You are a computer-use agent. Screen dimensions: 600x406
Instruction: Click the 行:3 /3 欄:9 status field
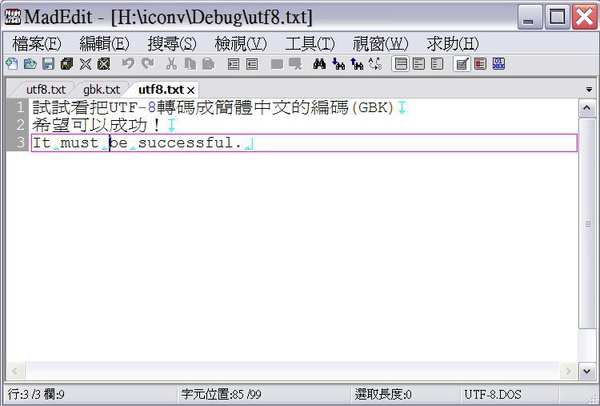tap(36, 394)
